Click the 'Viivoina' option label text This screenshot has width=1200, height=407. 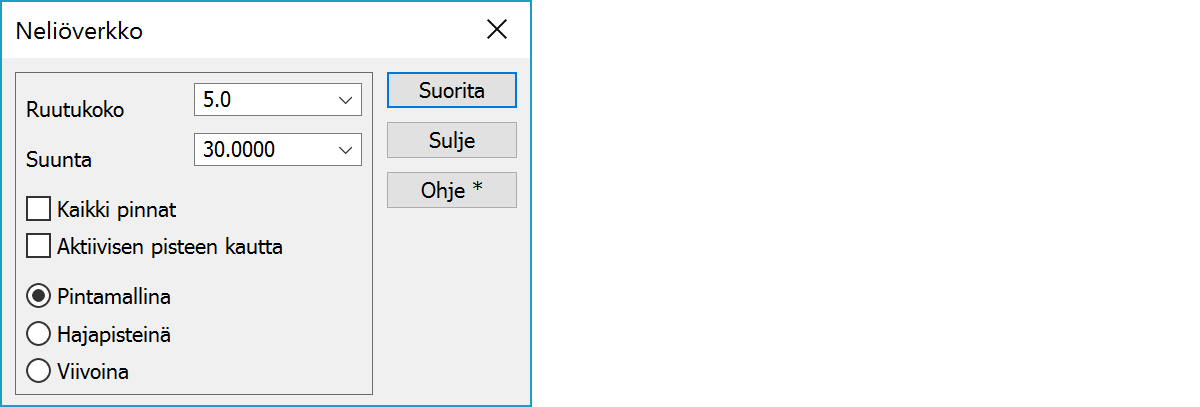[x=93, y=372]
